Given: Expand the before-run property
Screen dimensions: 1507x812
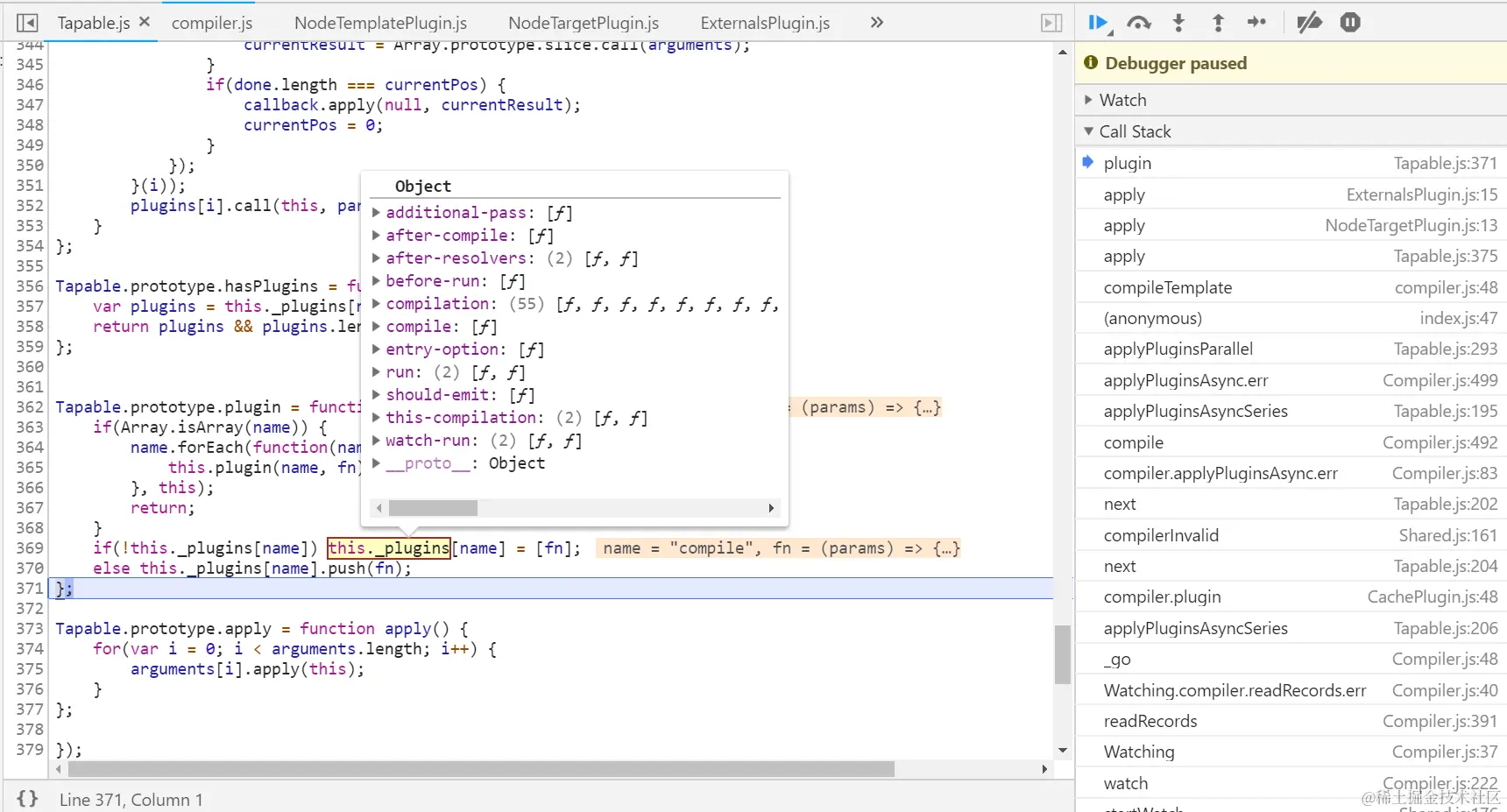Looking at the screenshot, I should click(x=376, y=281).
